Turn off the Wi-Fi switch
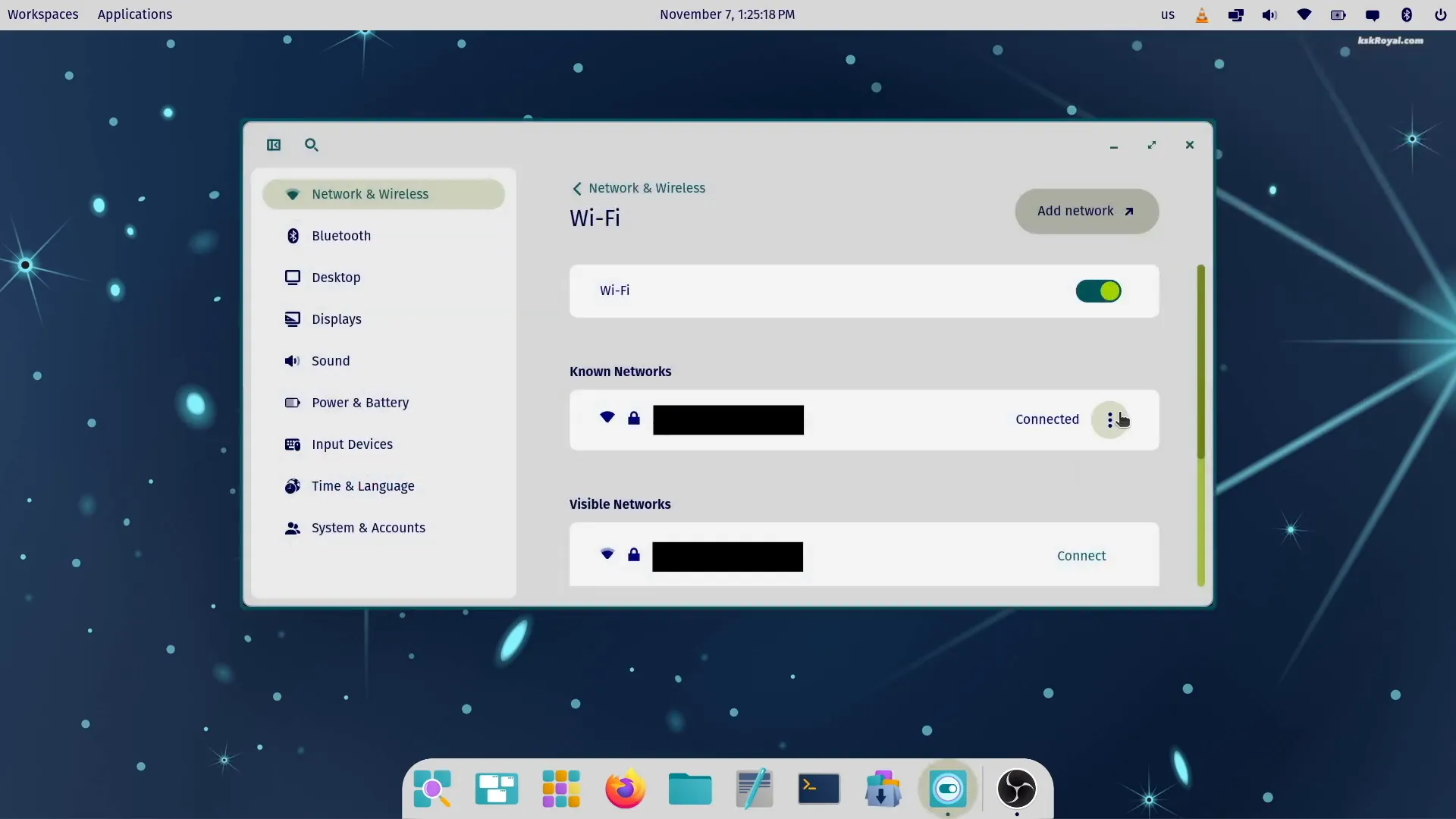 point(1098,291)
